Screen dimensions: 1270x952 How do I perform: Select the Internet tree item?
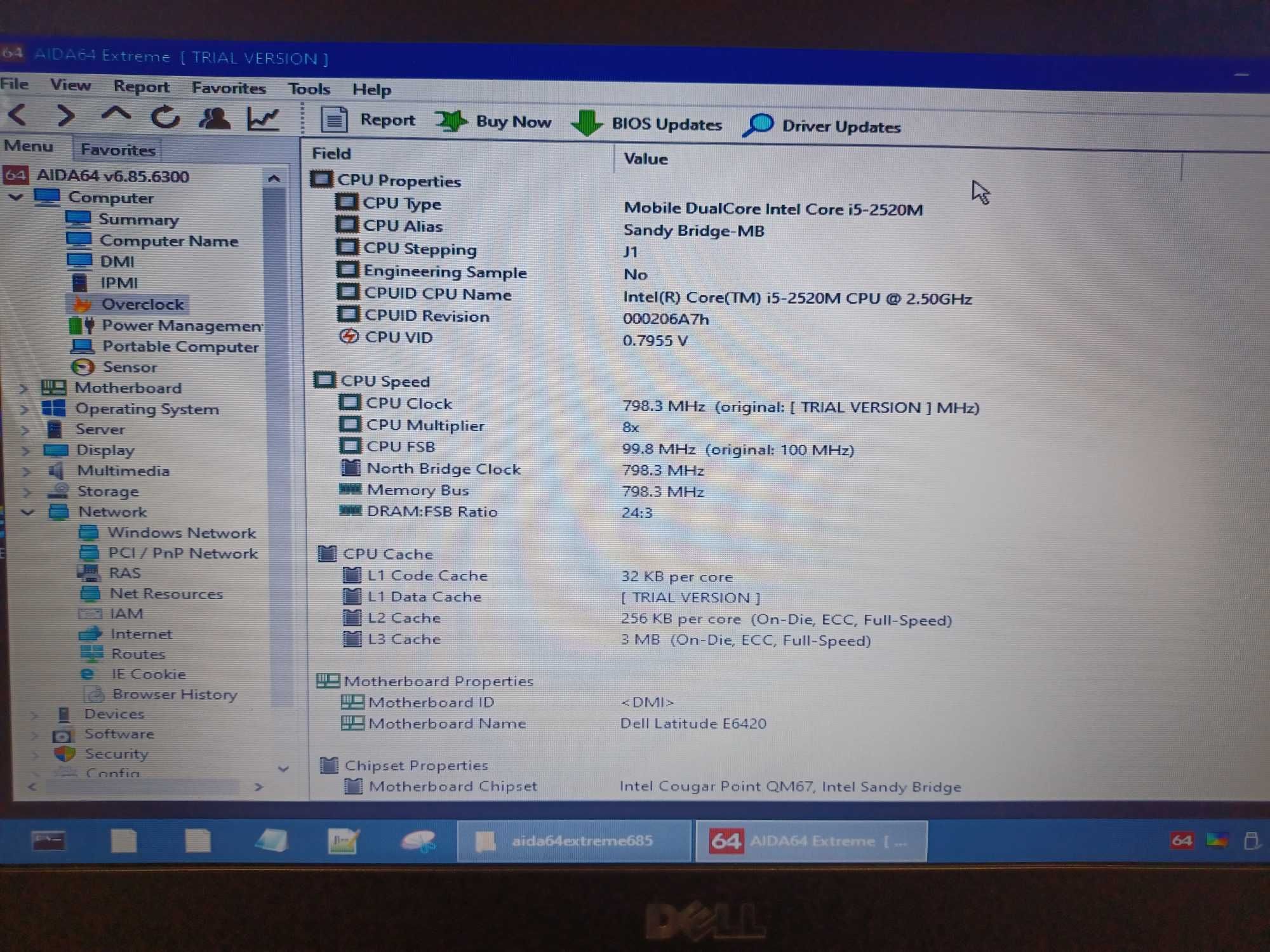(141, 634)
